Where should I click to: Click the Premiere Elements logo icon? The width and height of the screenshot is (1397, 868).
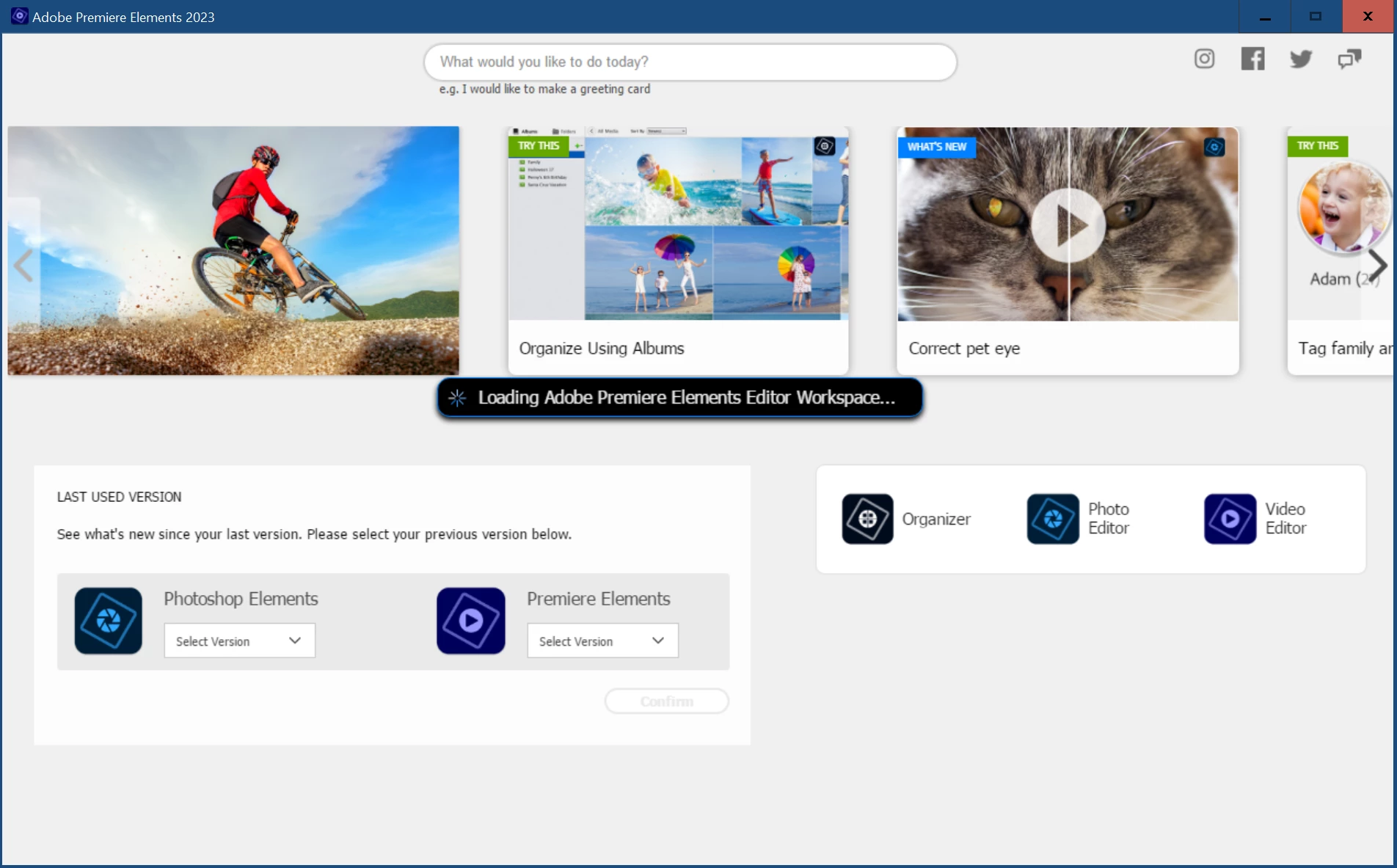click(471, 621)
